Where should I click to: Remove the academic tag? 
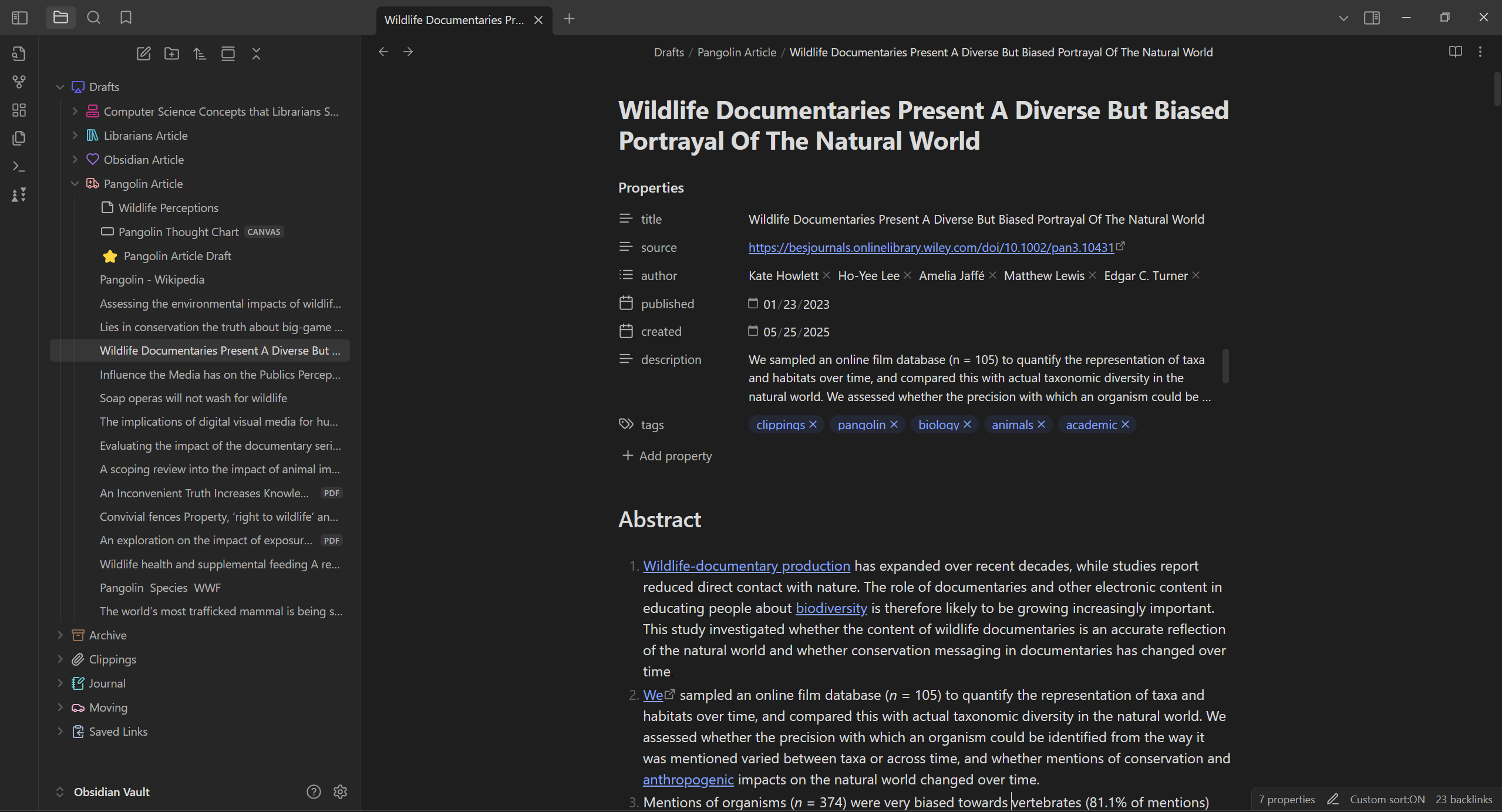click(1125, 424)
